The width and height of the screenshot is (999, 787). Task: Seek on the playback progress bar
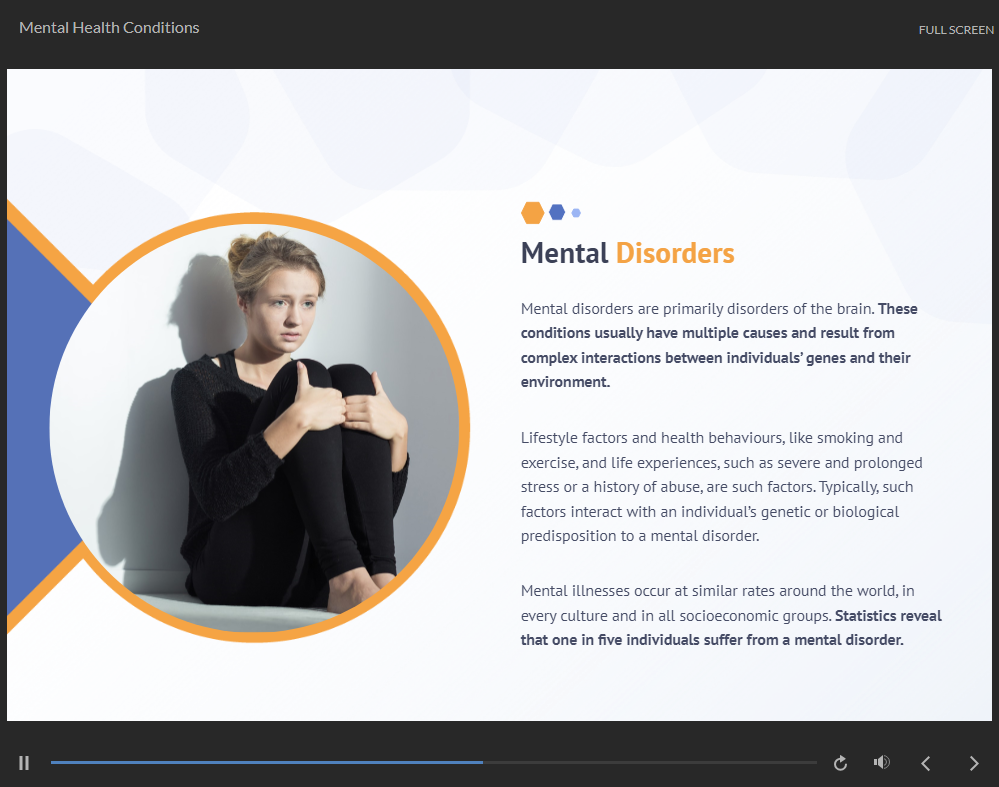[433, 762]
